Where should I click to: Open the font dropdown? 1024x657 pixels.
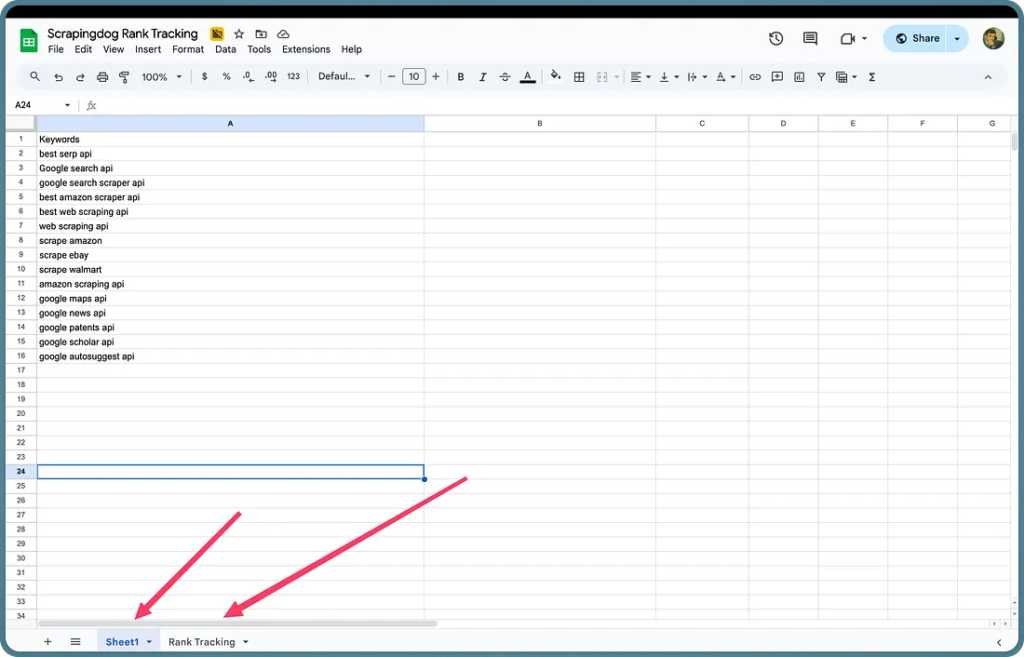pyautogui.click(x=345, y=76)
